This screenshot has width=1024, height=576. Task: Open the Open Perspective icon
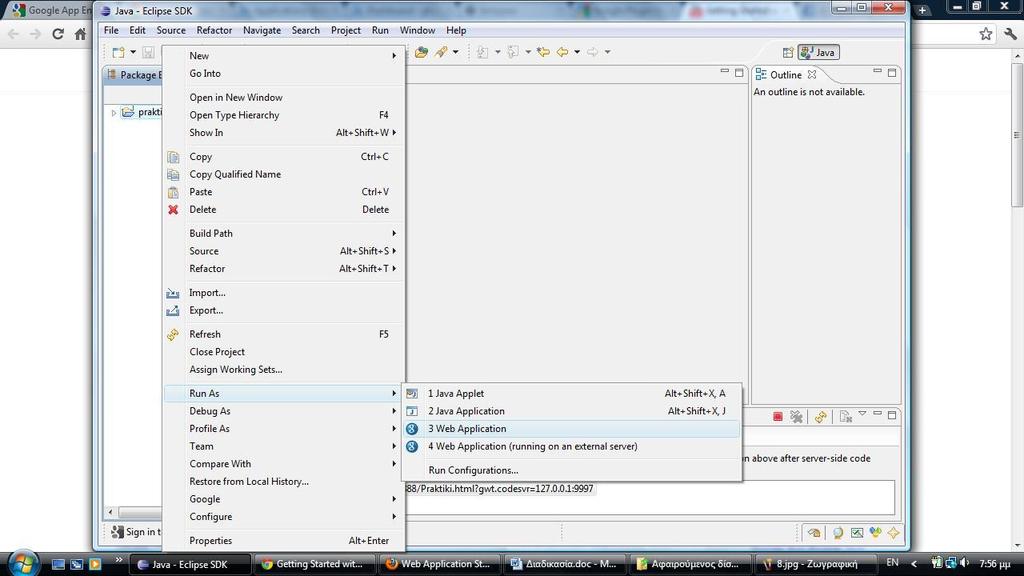point(788,53)
